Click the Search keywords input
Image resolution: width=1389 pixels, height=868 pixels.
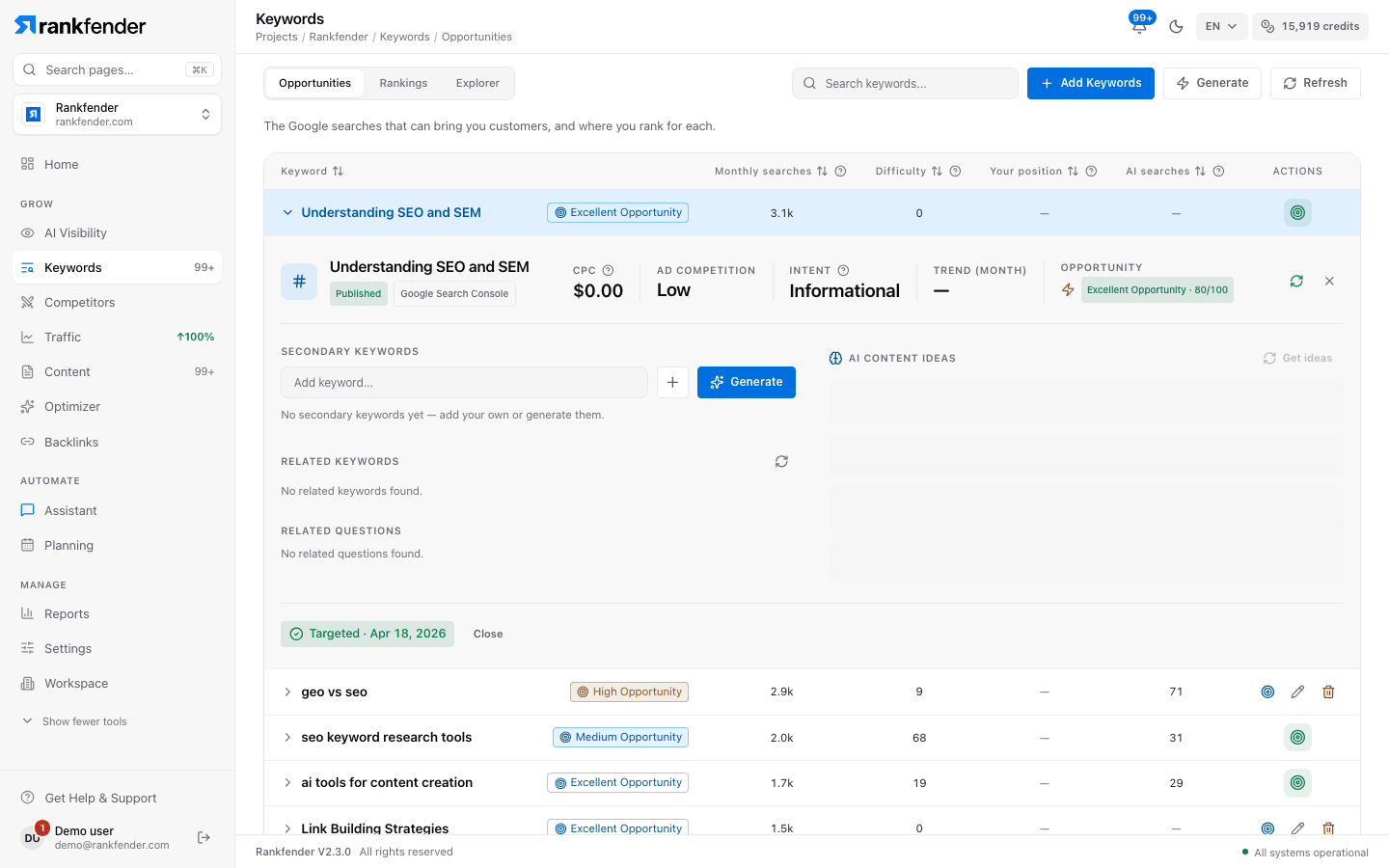point(905,83)
